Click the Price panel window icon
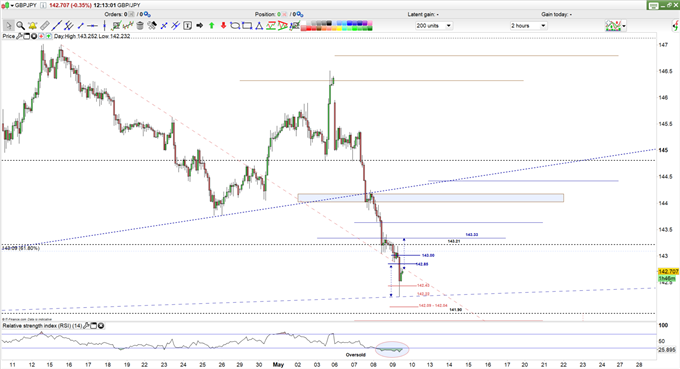 (26, 36)
